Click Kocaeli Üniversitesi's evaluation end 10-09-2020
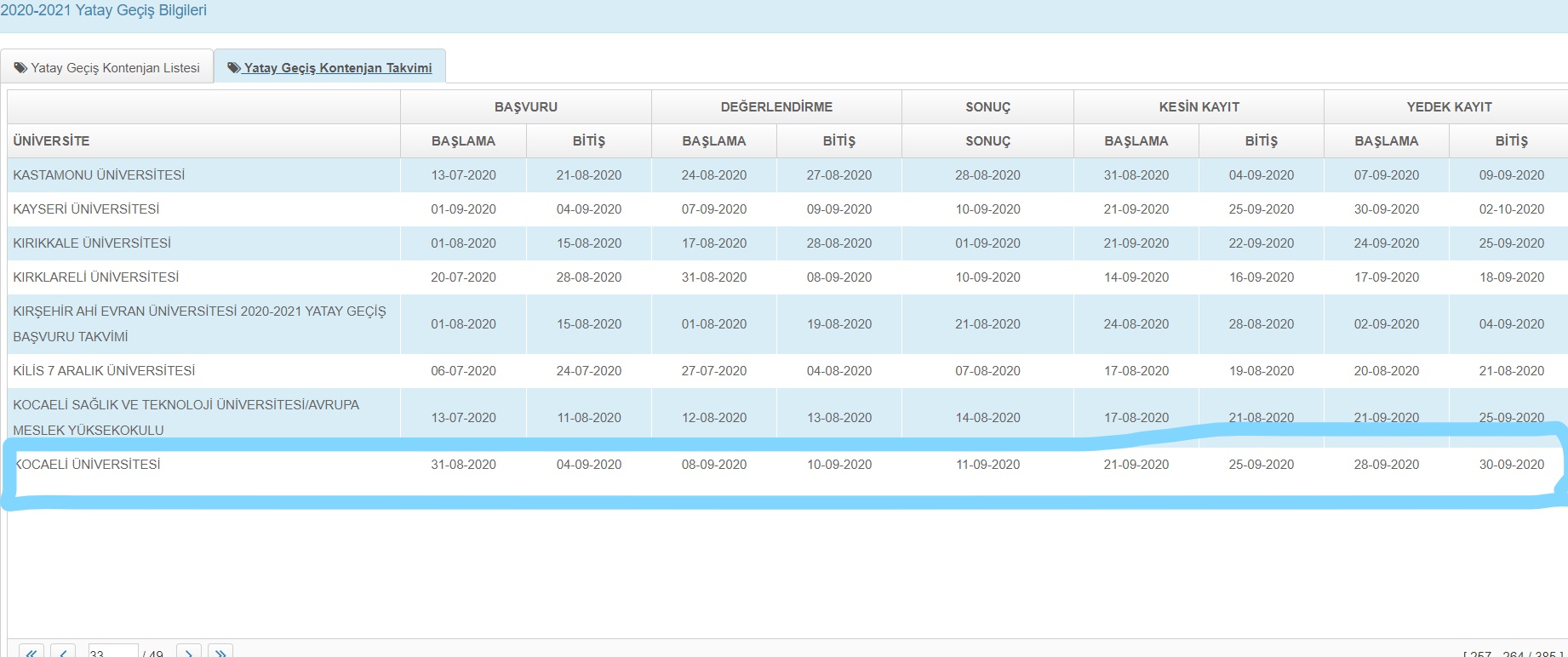 tap(839, 464)
